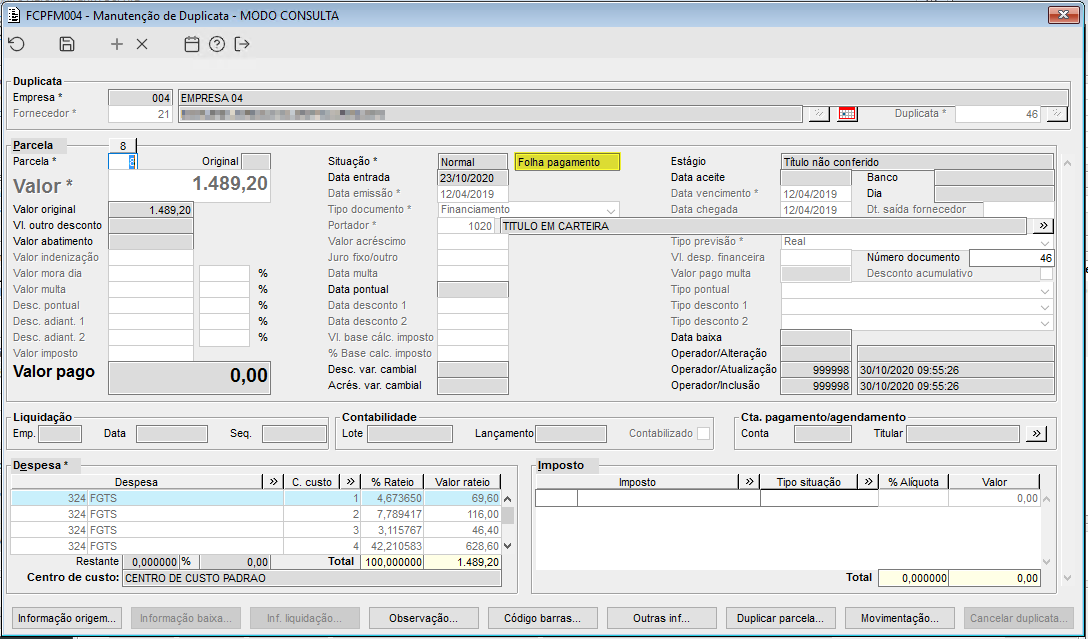Open the Tipo previsão Real dropdown
This screenshot has width=1088, height=639.
[1045, 242]
